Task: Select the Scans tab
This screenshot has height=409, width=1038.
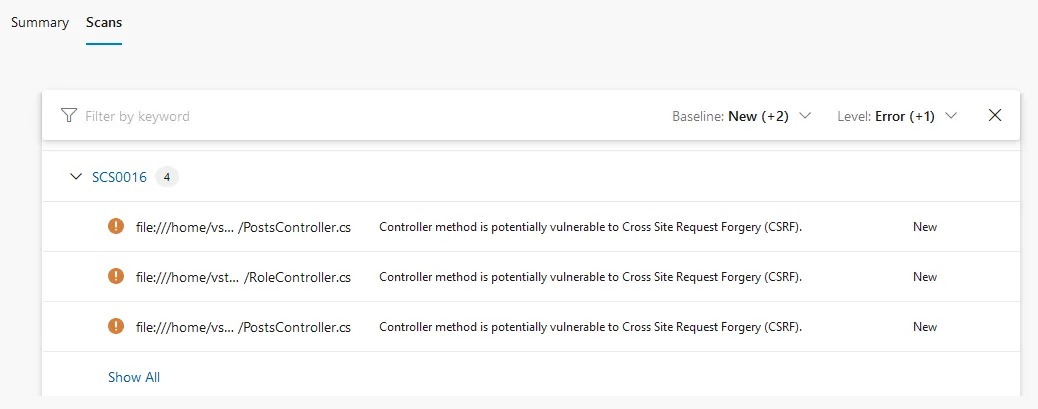Action: (x=104, y=22)
